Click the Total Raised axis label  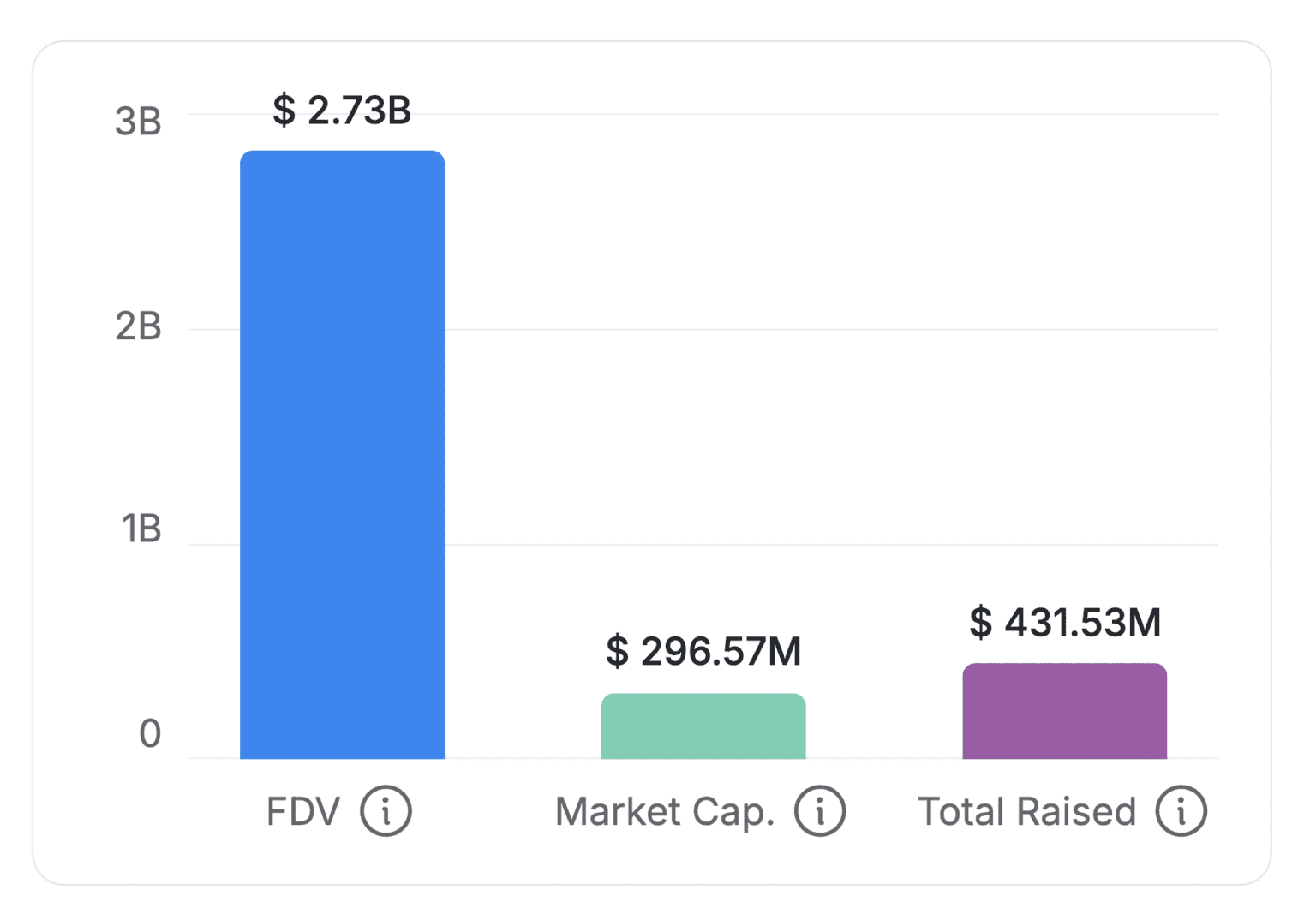[1026, 811]
